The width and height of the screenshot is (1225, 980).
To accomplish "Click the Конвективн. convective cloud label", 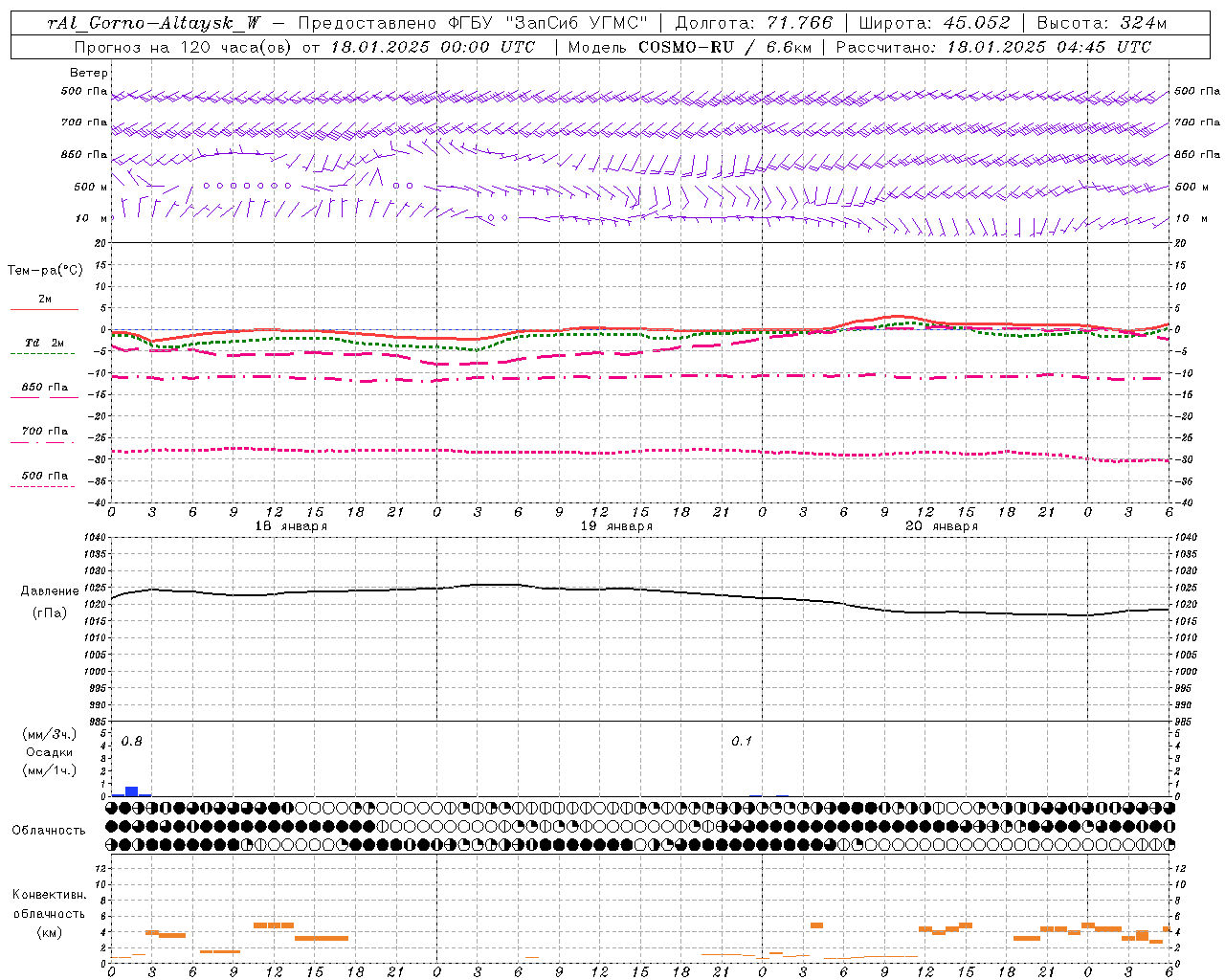I will 50,895.
